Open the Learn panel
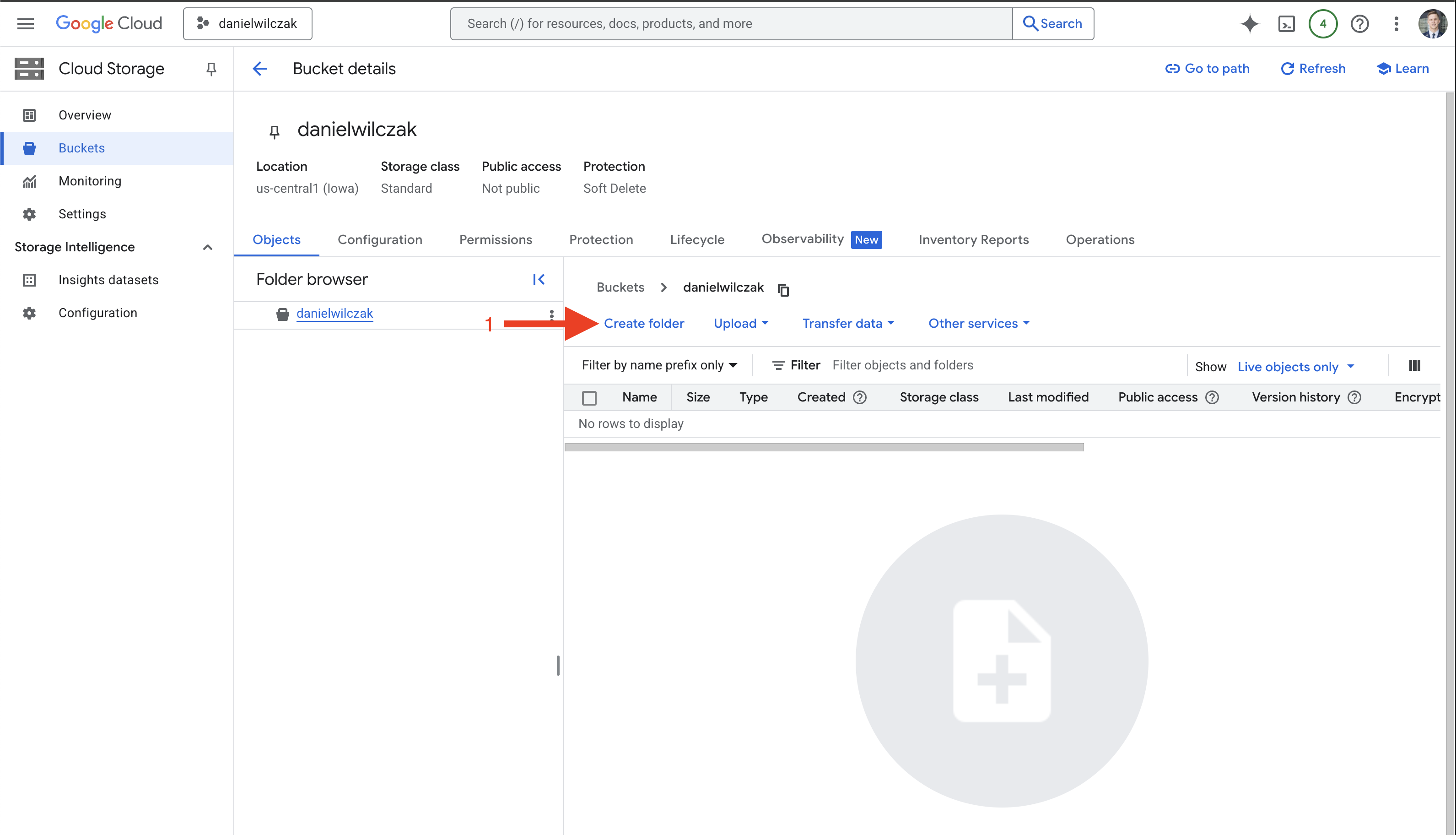 [1402, 69]
